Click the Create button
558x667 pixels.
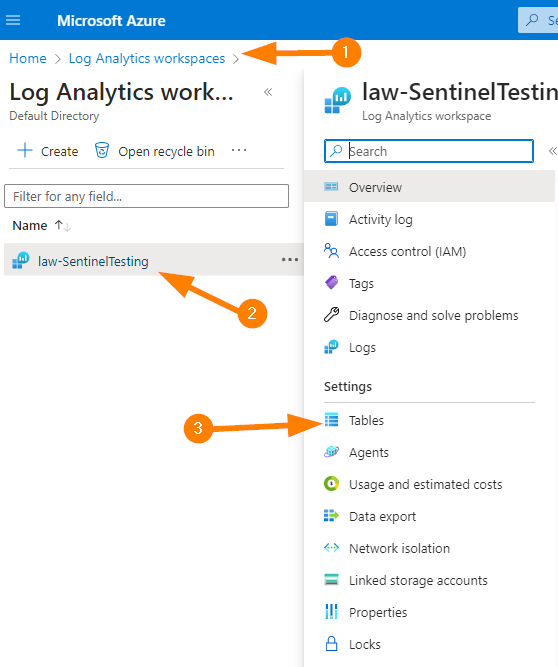coord(48,151)
